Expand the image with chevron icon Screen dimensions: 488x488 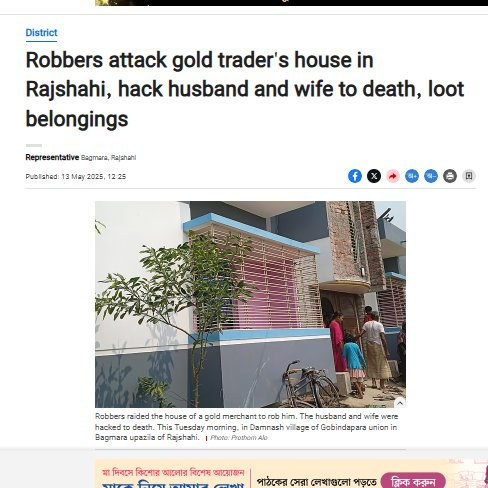[400, 403]
